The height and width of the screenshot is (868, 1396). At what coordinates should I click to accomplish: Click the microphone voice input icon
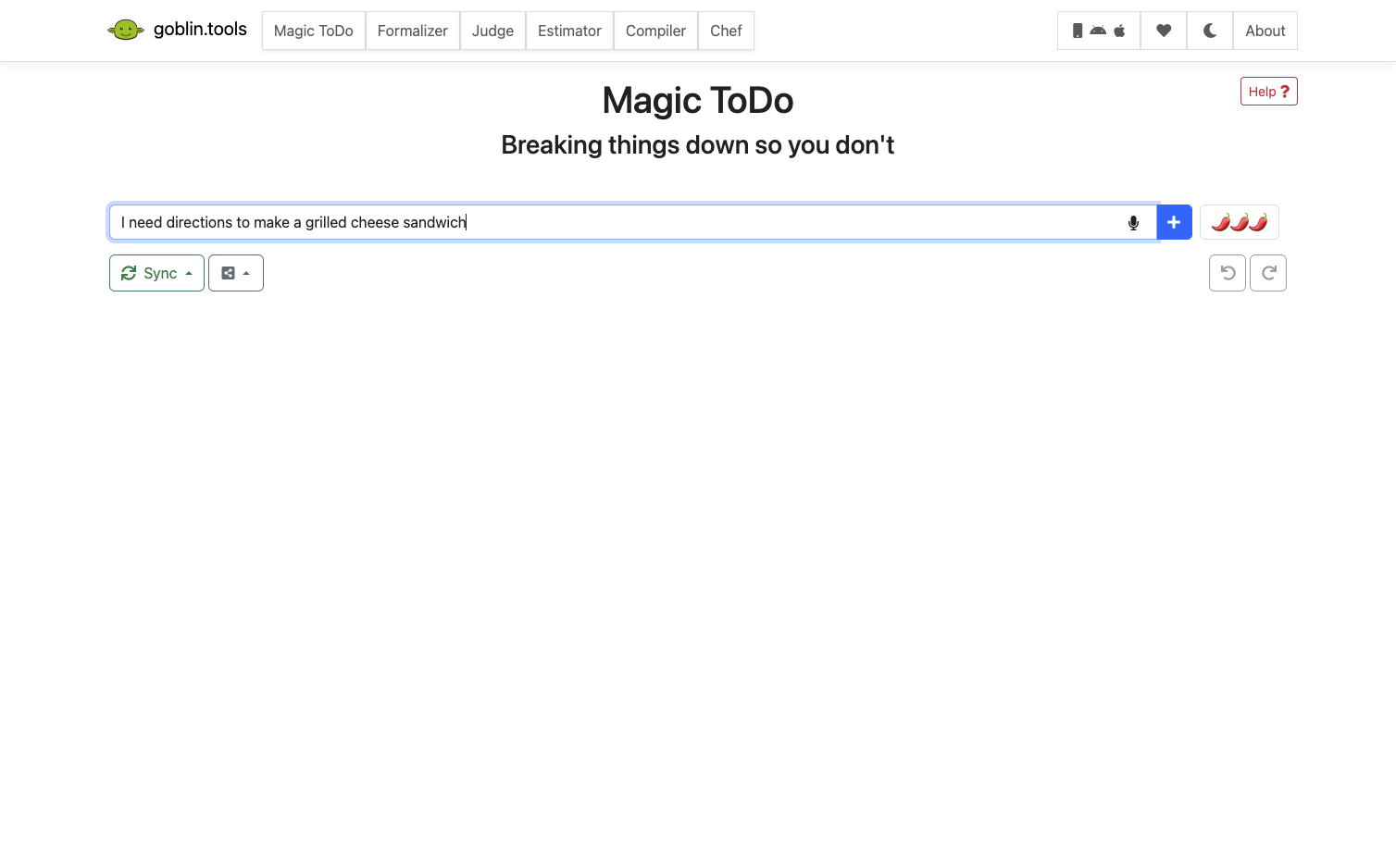coord(1133,222)
